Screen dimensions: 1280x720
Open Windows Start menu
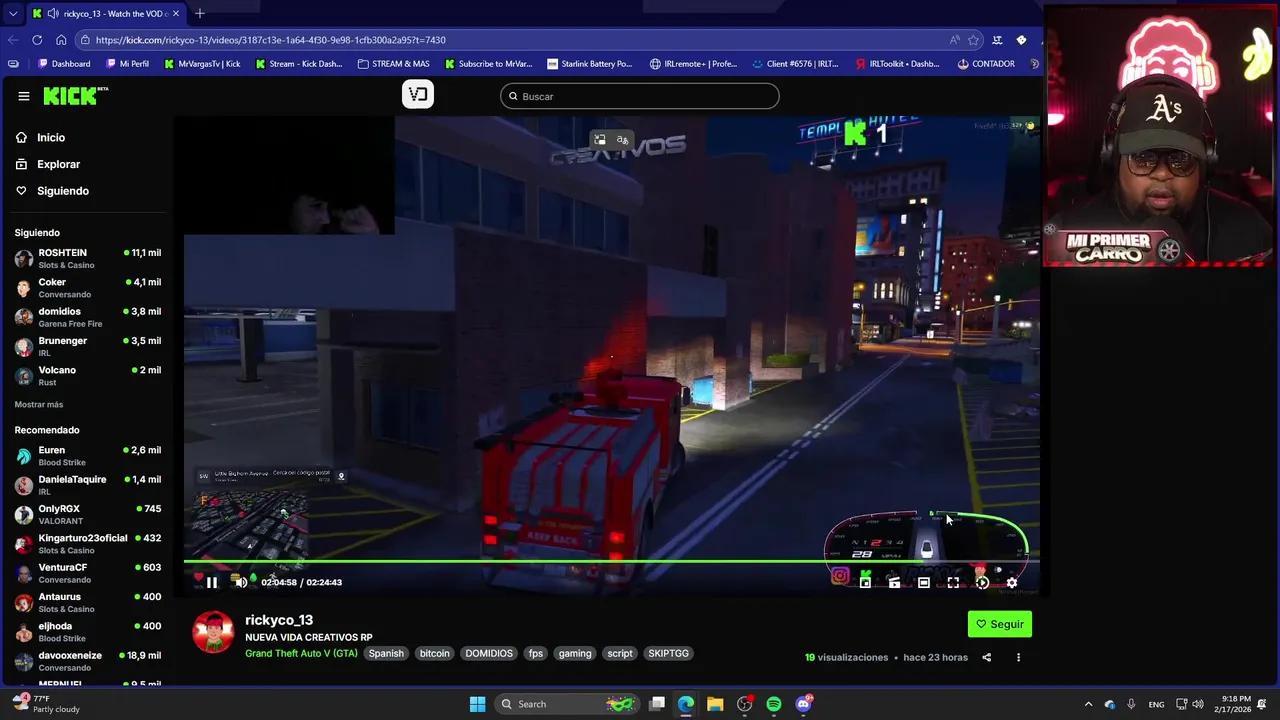coord(477,704)
